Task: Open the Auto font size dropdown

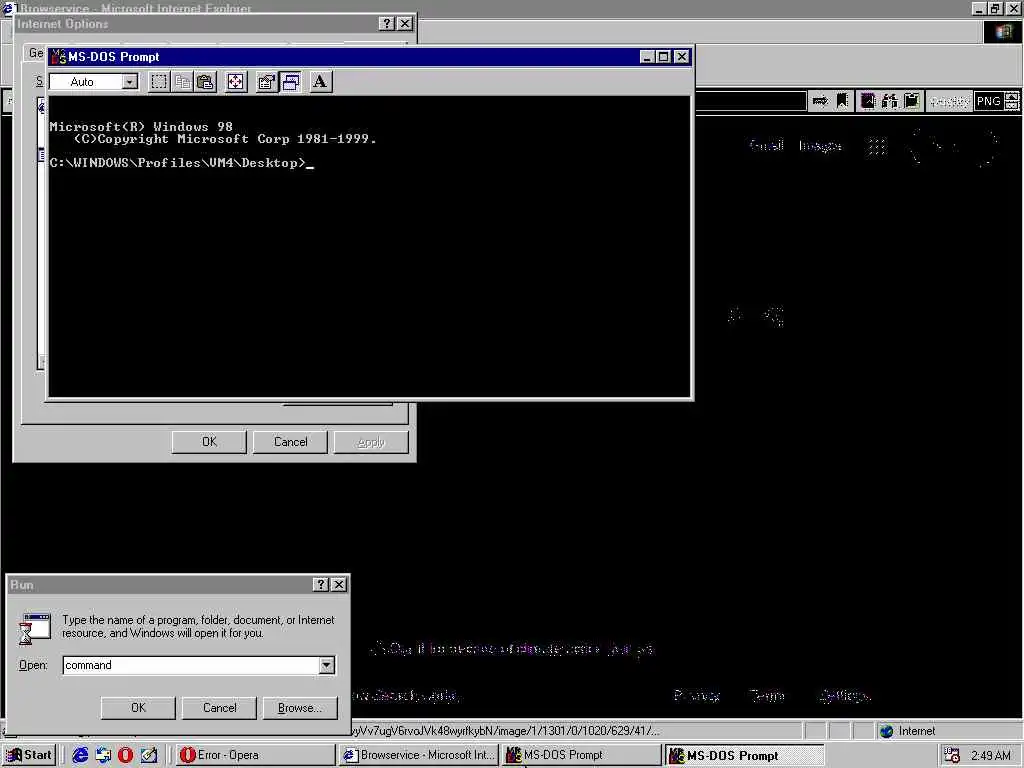Action: click(x=130, y=82)
